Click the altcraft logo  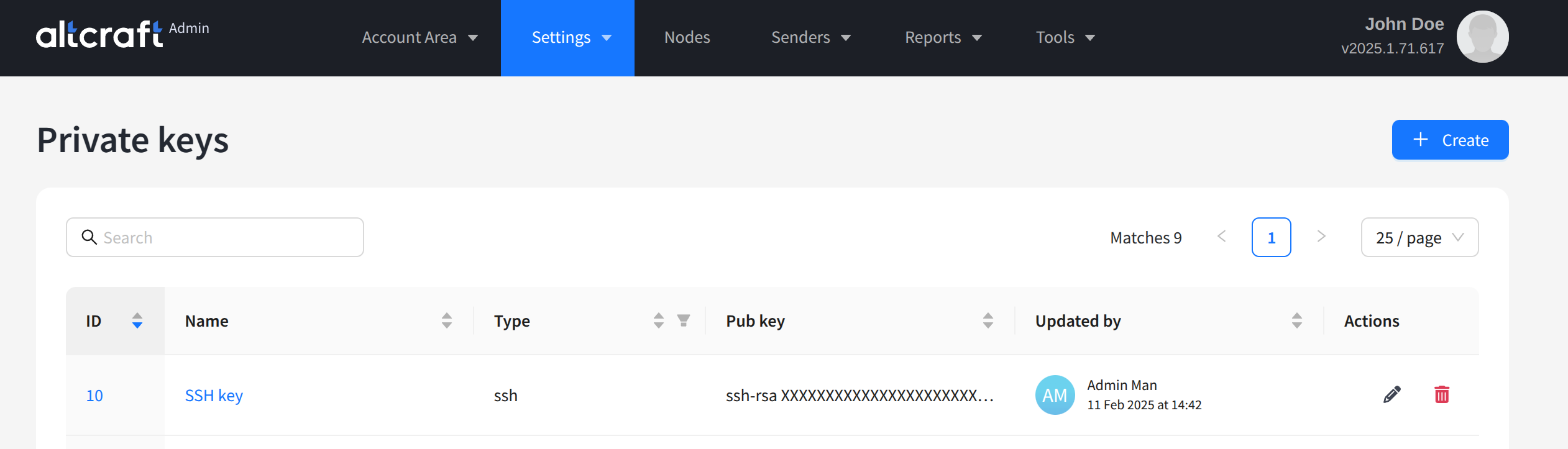click(x=100, y=35)
